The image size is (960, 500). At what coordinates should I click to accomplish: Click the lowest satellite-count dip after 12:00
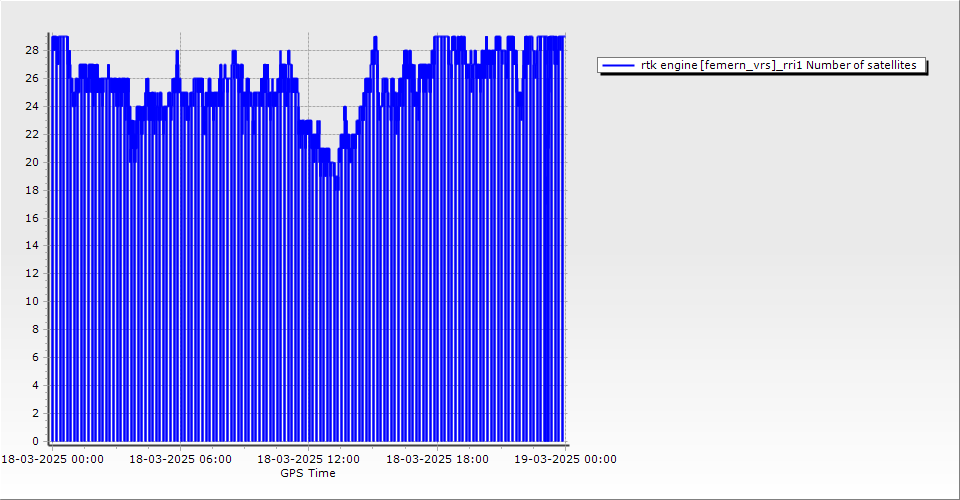point(337,188)
